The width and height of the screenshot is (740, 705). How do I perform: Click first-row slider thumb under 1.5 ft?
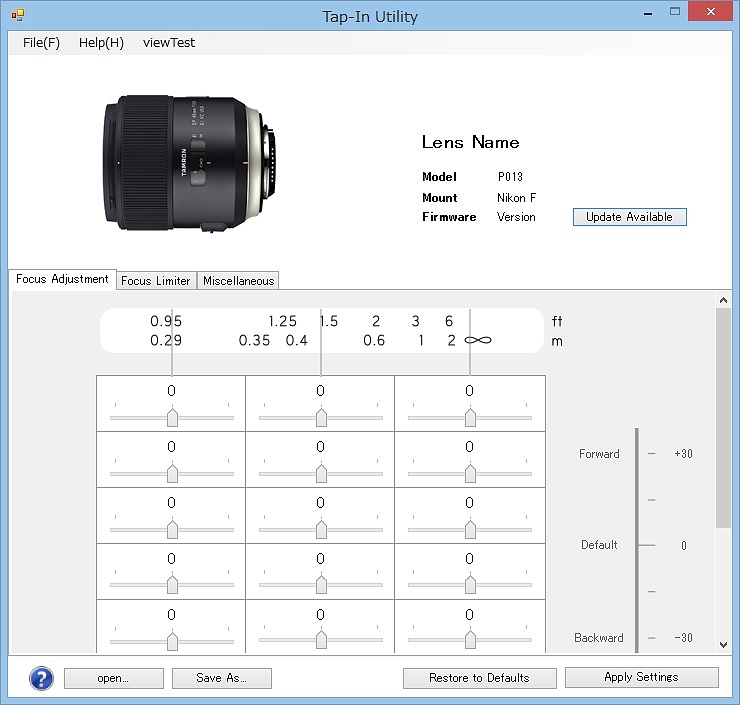pos(321,418)
